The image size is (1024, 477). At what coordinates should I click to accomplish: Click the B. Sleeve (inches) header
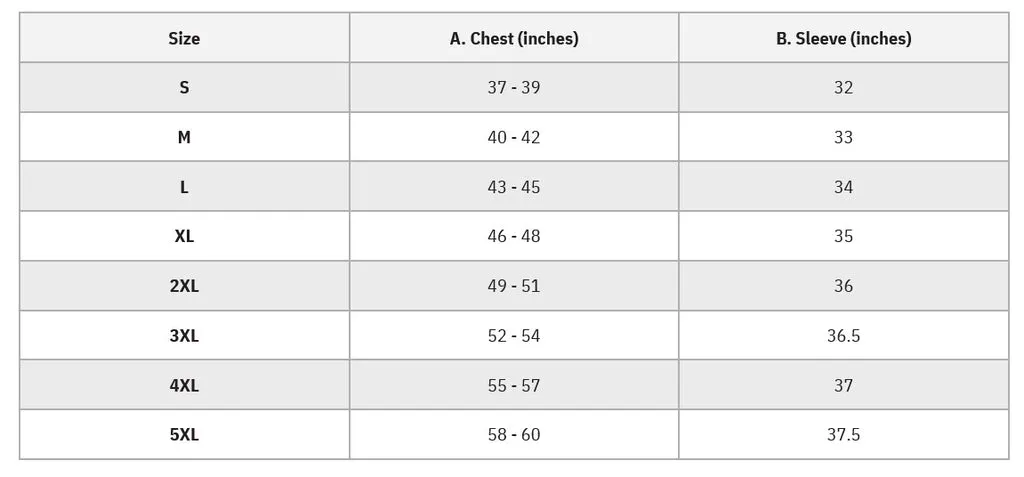(843, 39)
